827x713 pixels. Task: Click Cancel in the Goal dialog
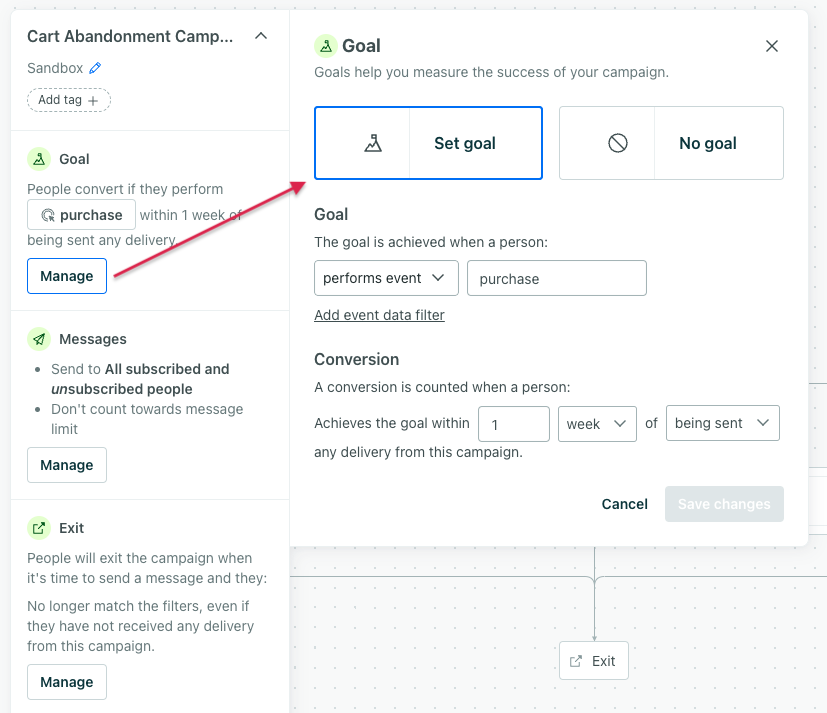pos(625,504)
